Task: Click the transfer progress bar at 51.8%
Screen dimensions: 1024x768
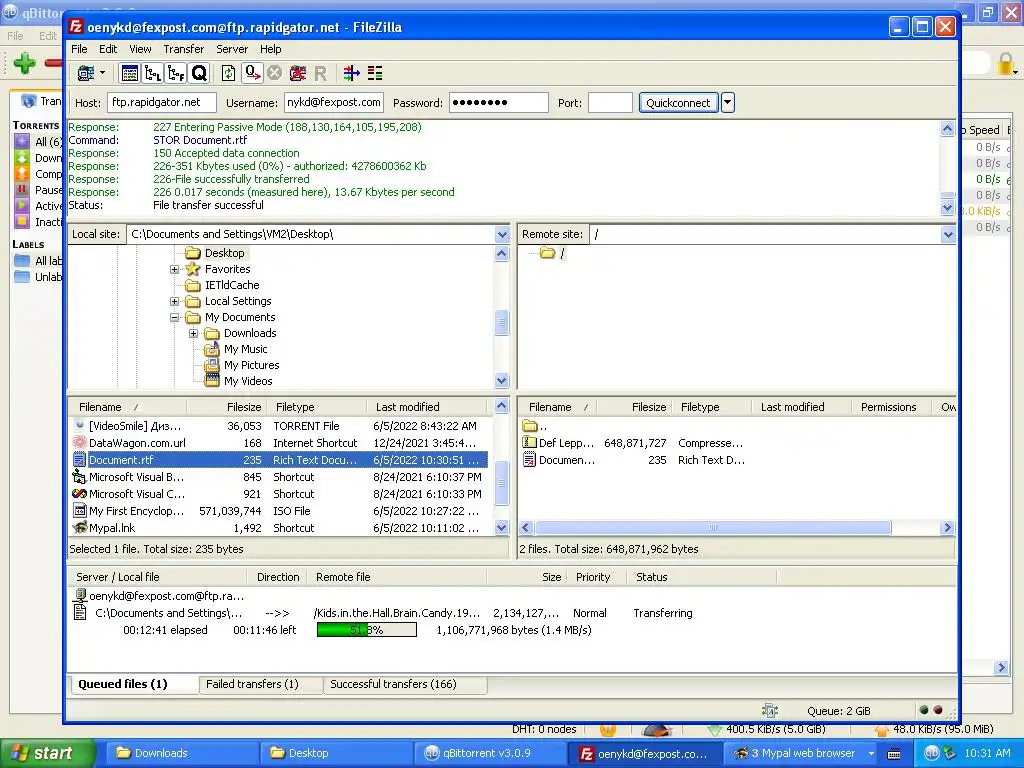Action: 366,630
